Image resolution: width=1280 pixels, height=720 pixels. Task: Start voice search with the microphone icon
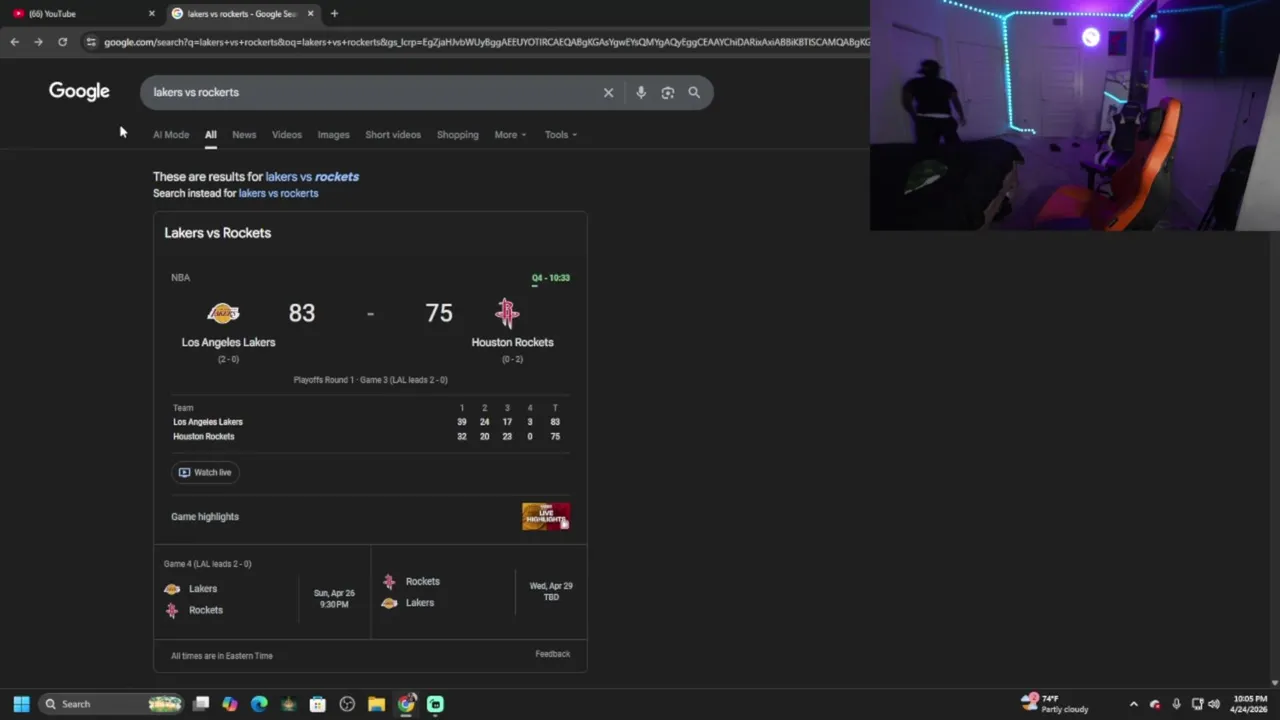pos(641,92)
